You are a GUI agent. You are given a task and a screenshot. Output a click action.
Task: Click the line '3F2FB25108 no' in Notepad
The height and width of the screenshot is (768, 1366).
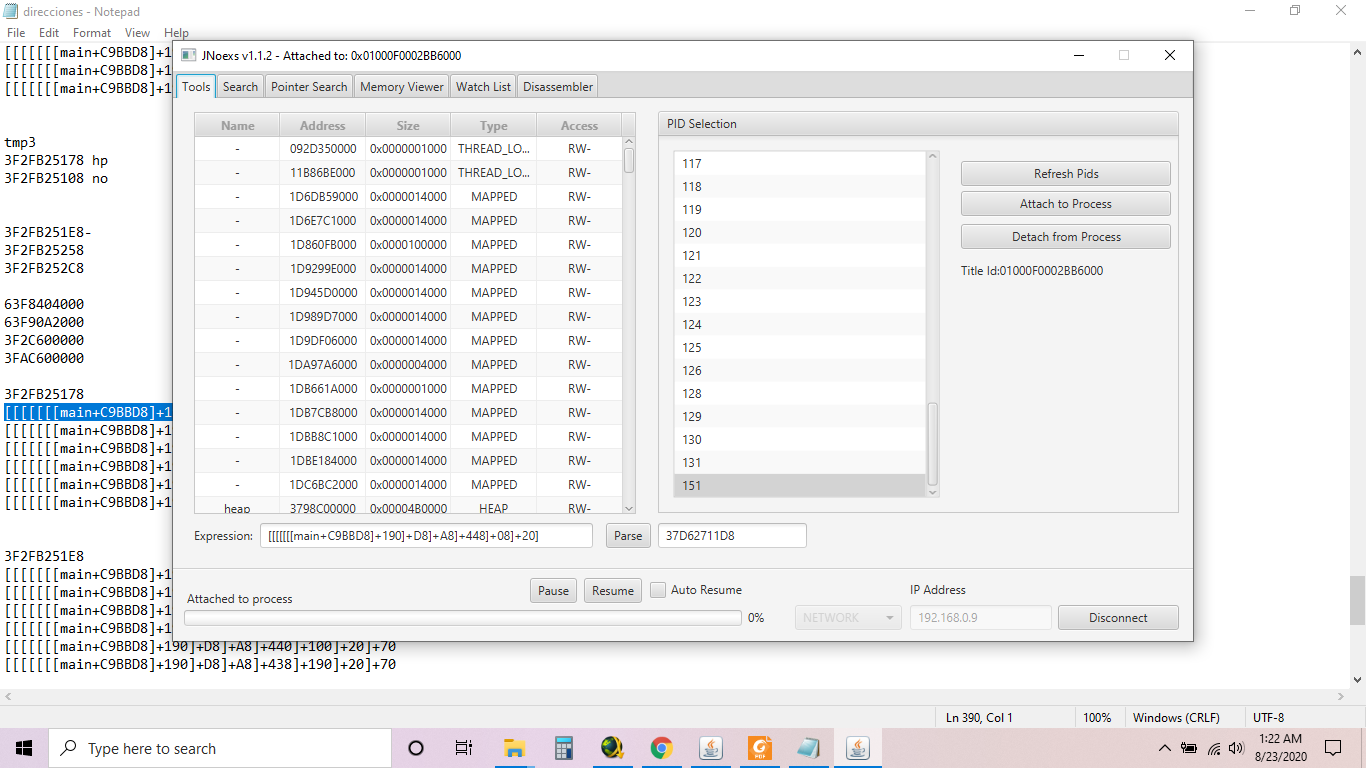(x=56, y=179)
